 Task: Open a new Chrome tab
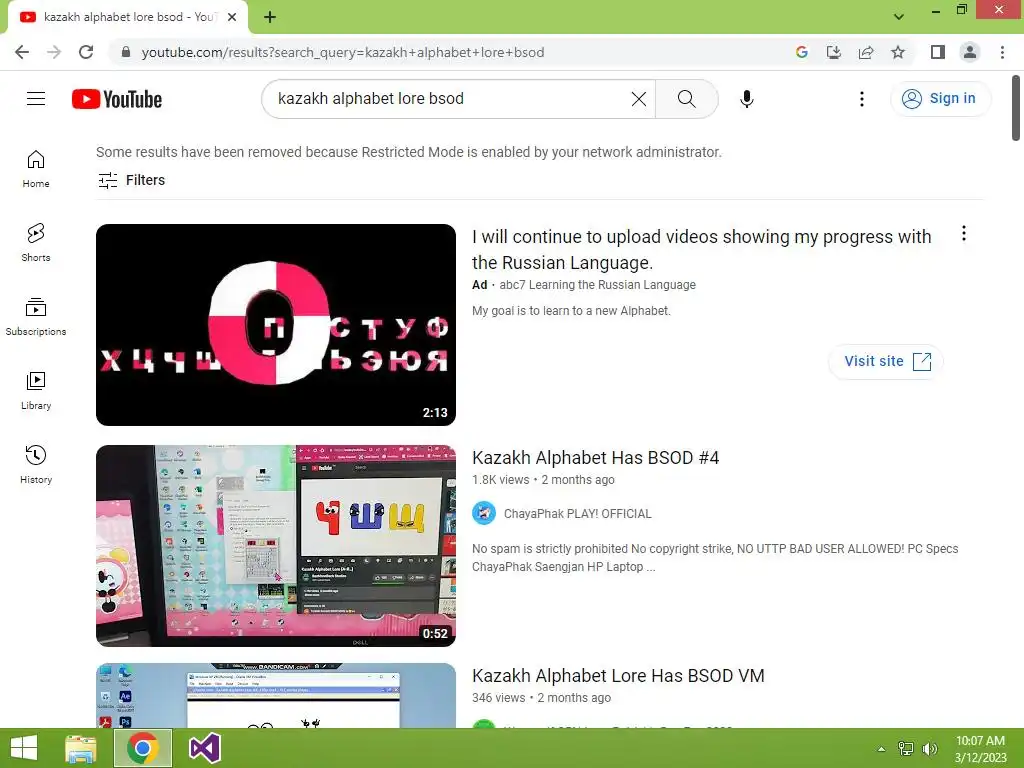pyautogui.click(x=270, y=17)
